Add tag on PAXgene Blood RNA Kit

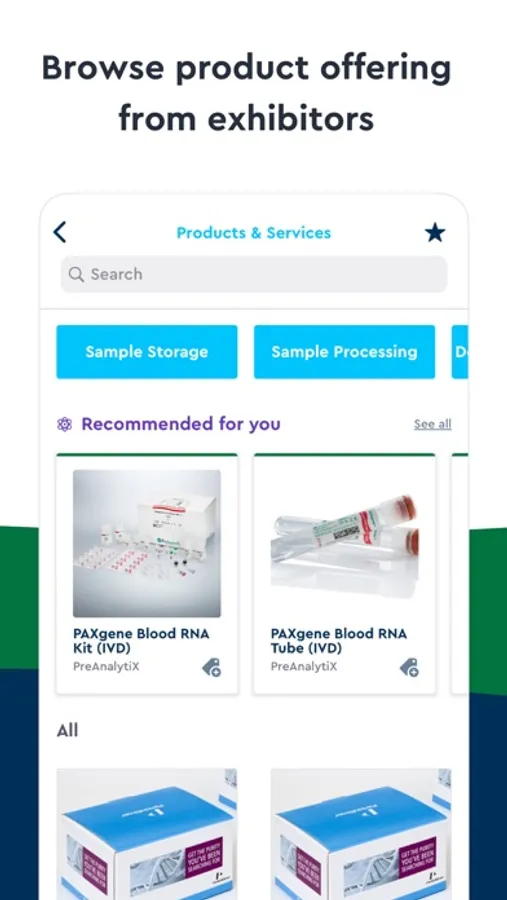212,668
